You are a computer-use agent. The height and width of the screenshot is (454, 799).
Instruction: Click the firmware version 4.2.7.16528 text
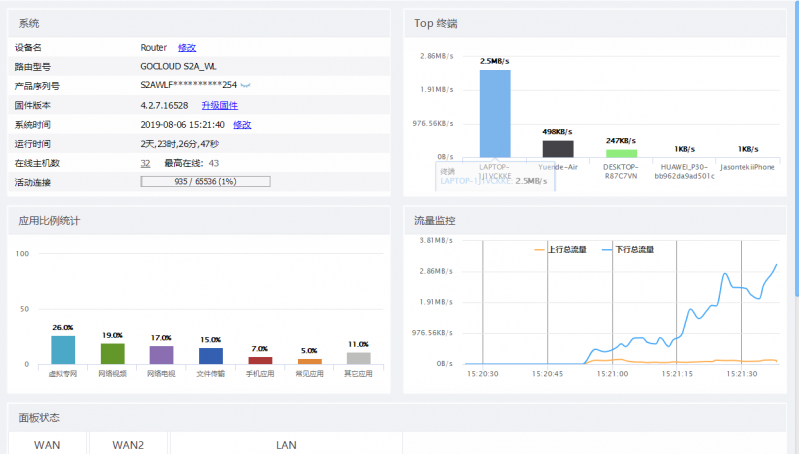[x=164, y=105]
